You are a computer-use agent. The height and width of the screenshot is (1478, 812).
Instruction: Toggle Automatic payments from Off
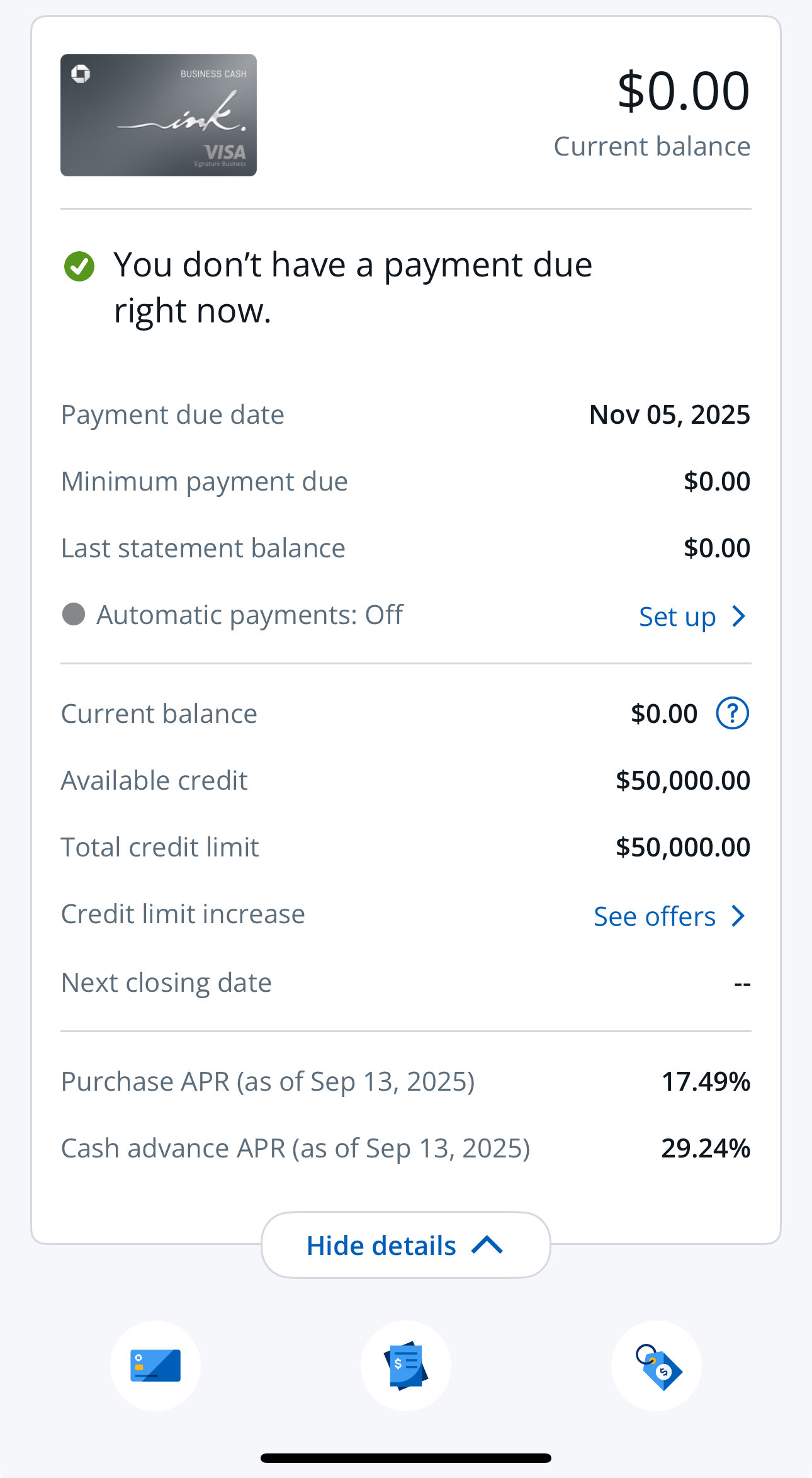[x=249, y=615]
